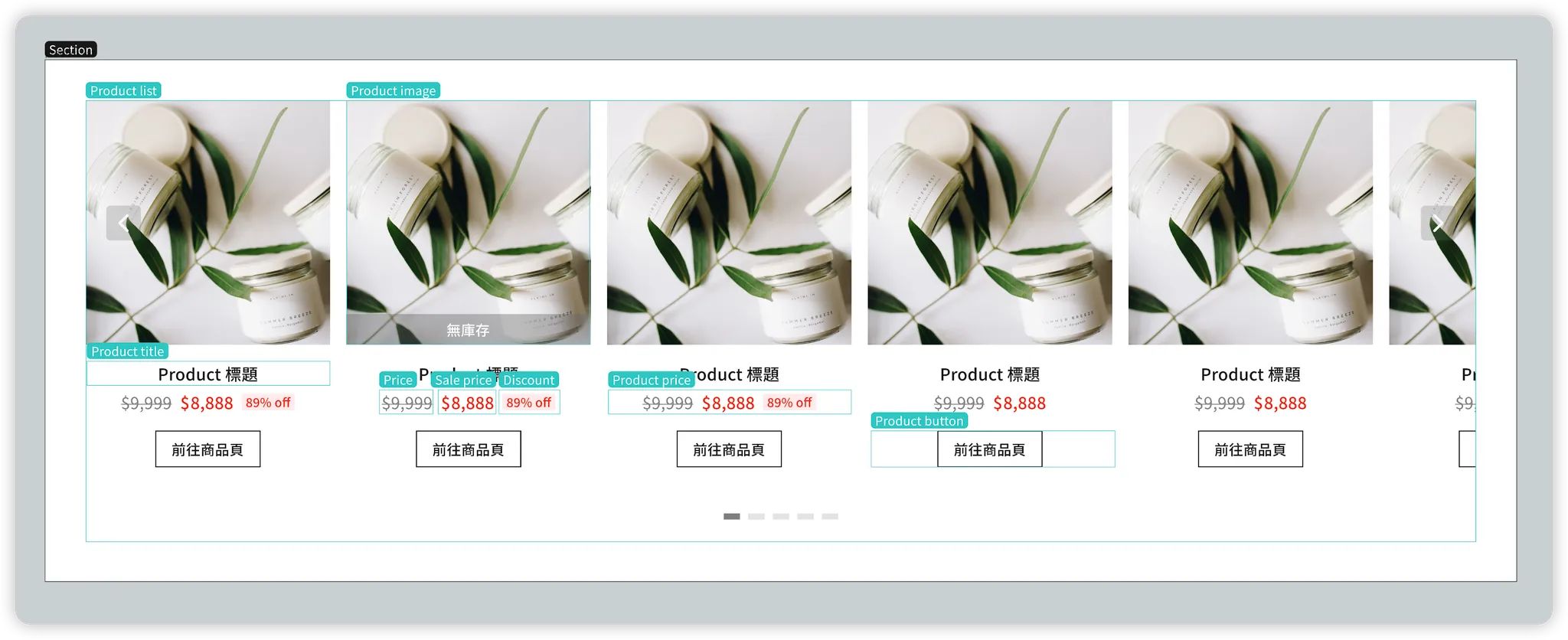This screenshot has height=640, width=1568.
Task: Click 前往商品頁 button under third product
Action: 729,449
